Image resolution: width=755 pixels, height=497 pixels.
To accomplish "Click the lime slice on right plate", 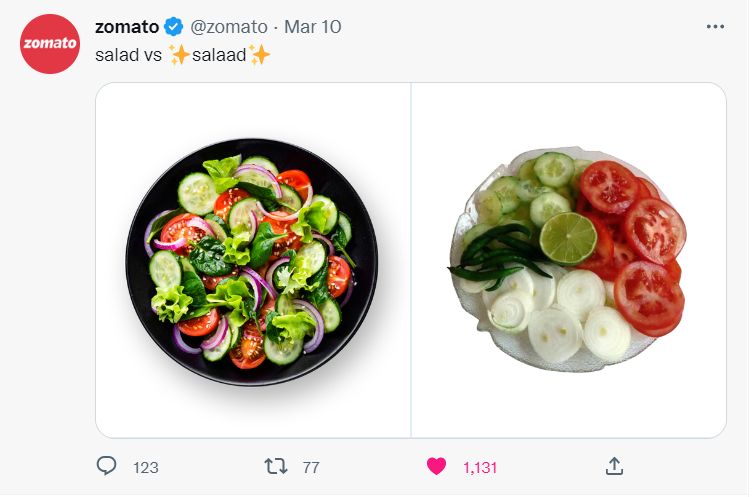I will pos(569,239).
